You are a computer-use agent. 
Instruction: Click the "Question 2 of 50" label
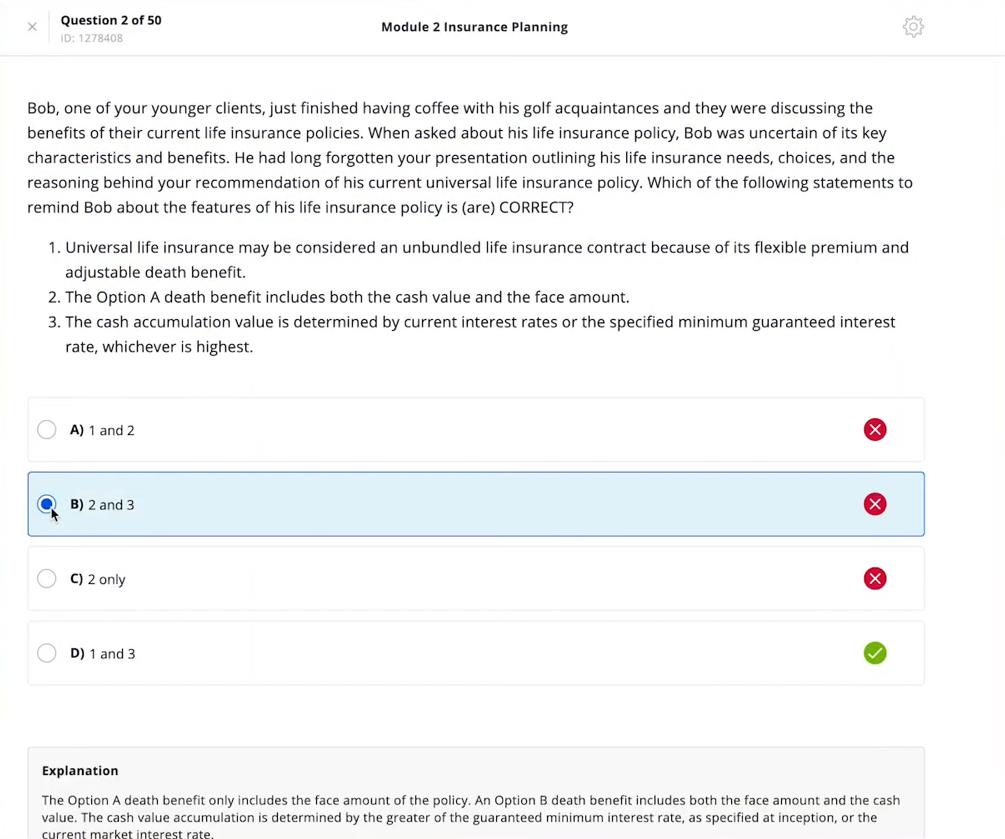click(111, 20)
